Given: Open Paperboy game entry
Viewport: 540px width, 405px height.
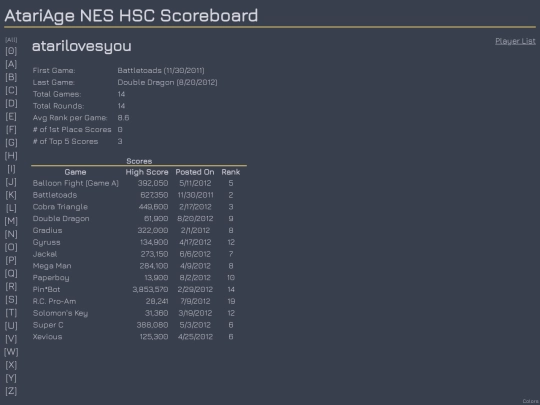Looking at the screenshot, I should [x=51, y=278].
